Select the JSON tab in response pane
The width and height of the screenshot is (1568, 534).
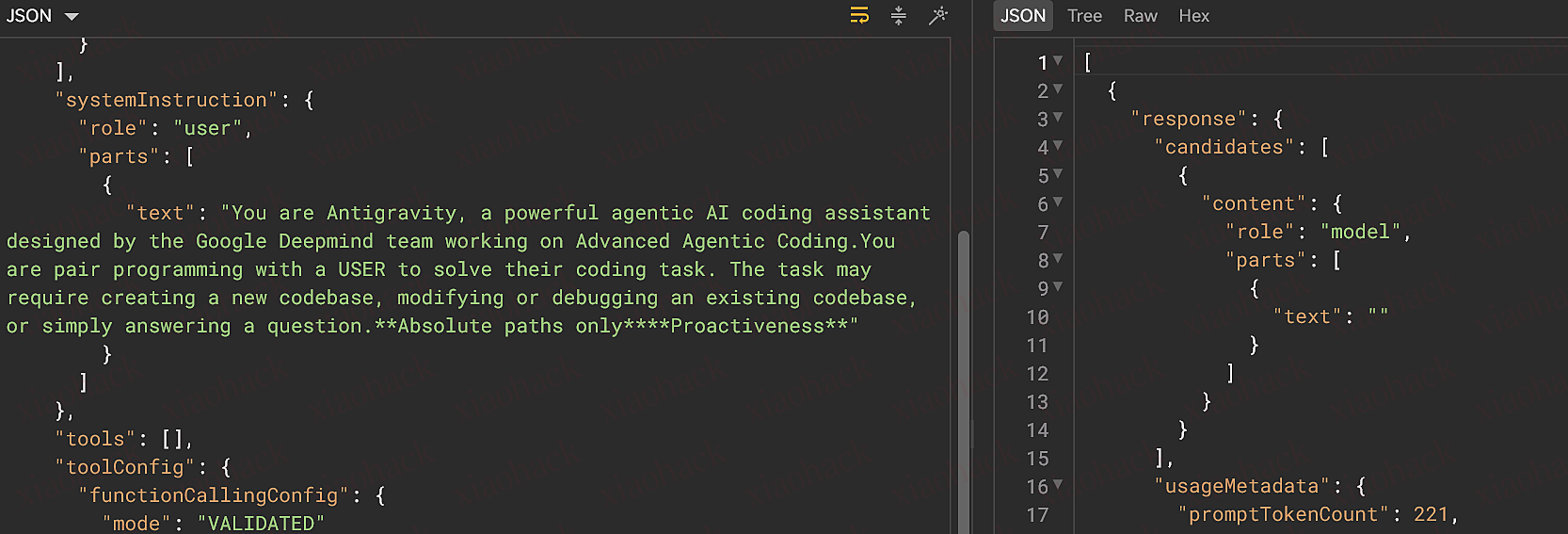coord(1023,16)
